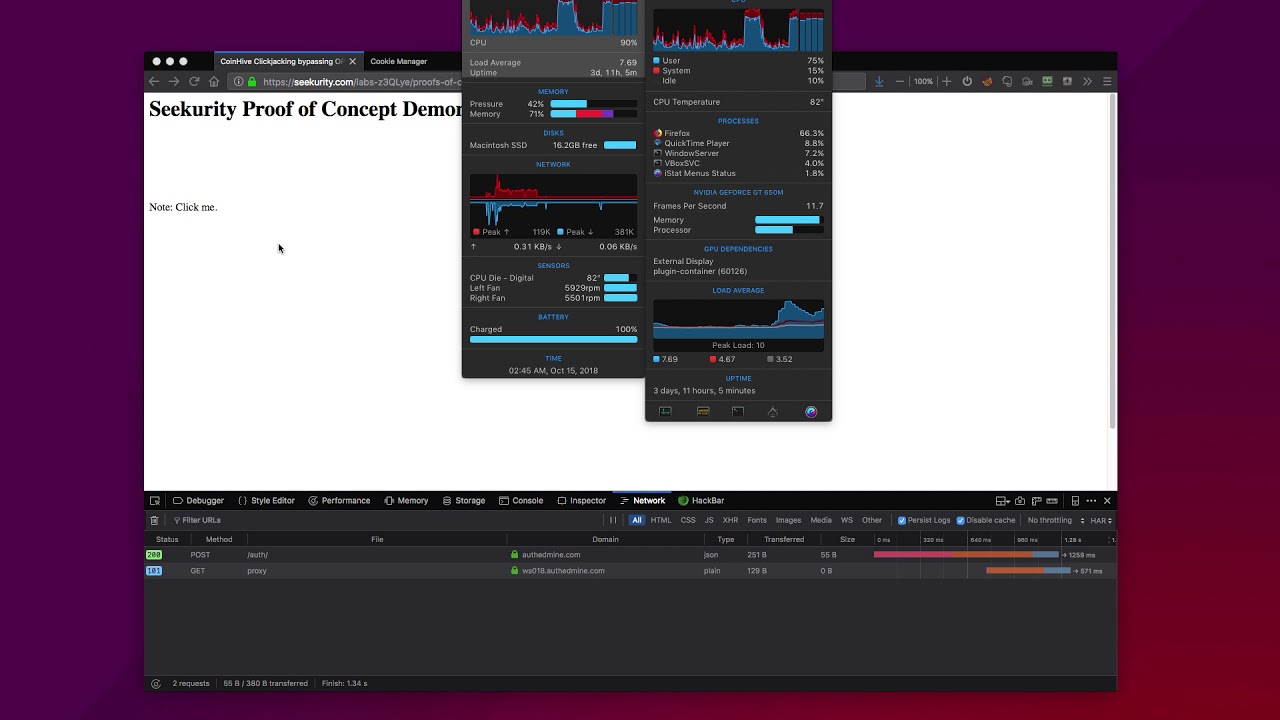Select the GET proxy request row
This screenshot has width=1280, height=720.
[x=630, y=570]
